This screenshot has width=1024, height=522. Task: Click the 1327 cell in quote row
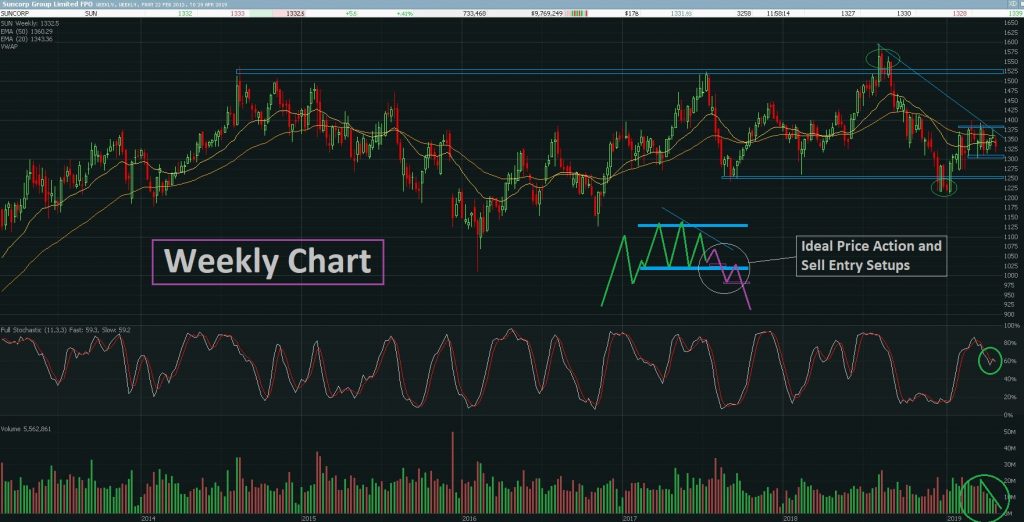pos(848,13)
